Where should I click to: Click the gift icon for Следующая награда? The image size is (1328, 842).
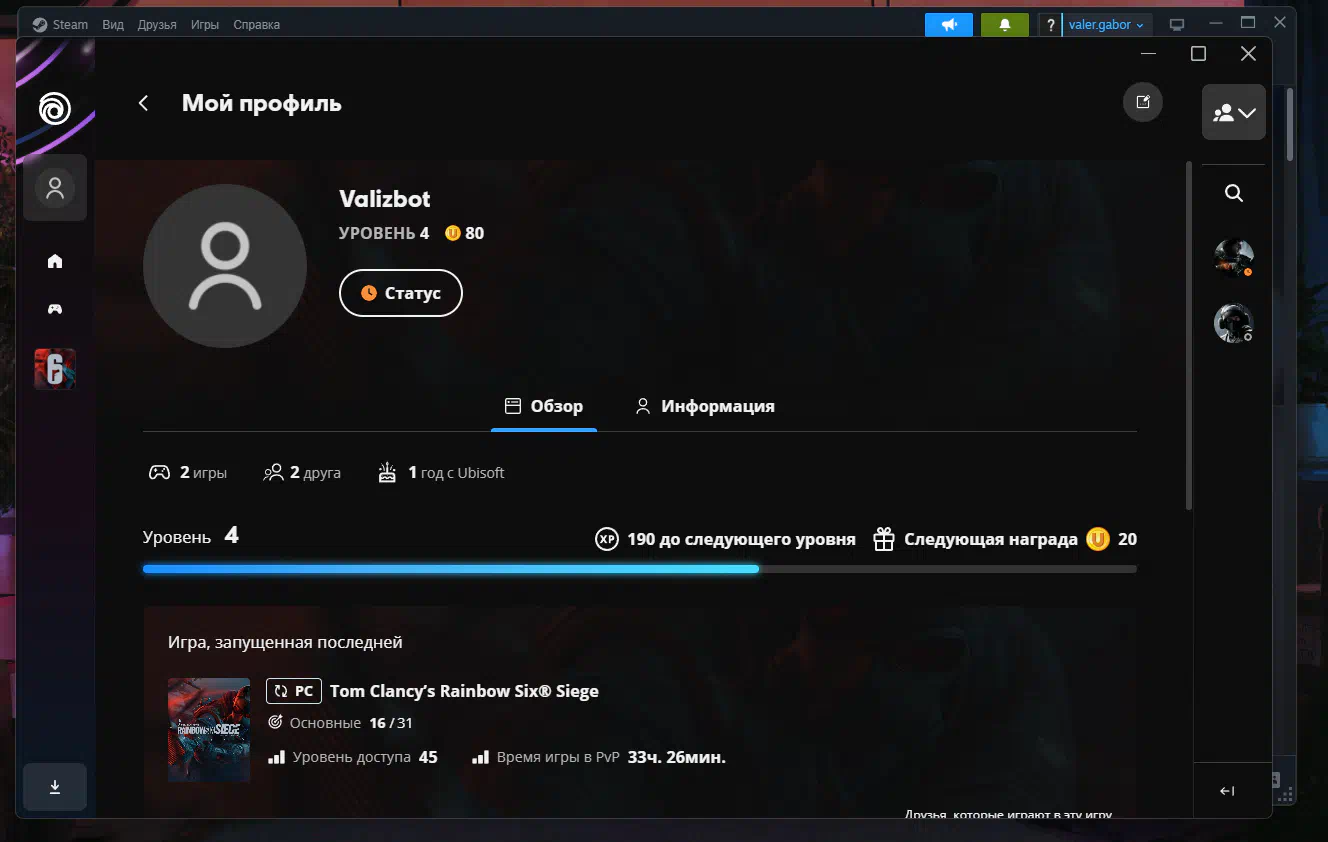pyautogui.click(x=884, y=539)
